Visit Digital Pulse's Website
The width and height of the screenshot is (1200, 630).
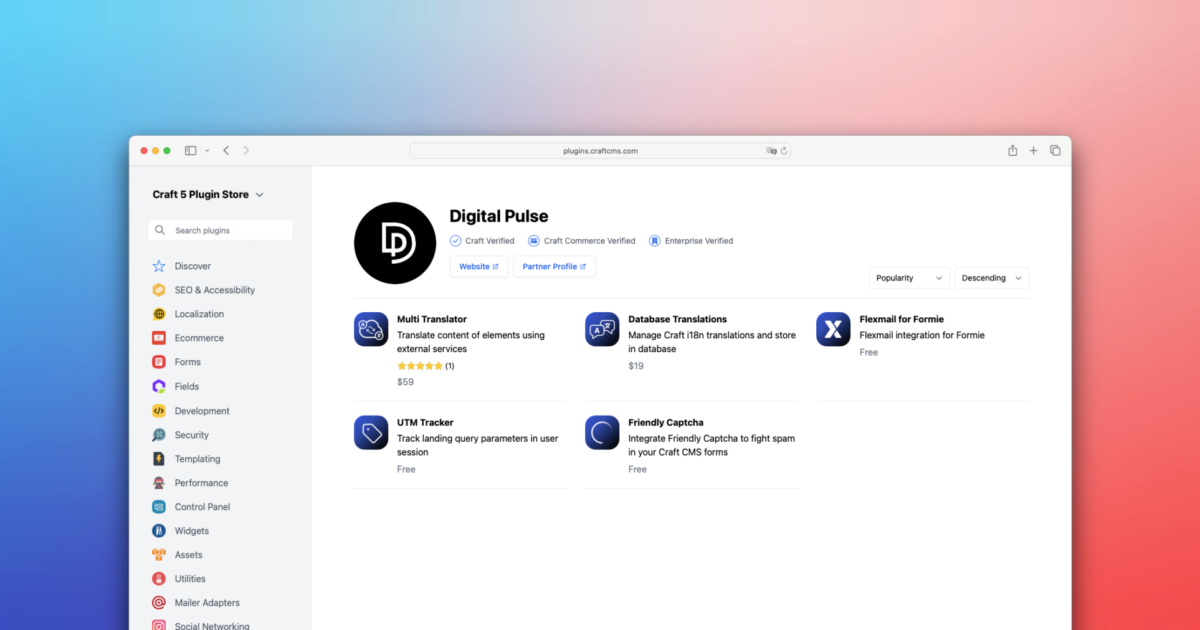(x=478, y=266)
